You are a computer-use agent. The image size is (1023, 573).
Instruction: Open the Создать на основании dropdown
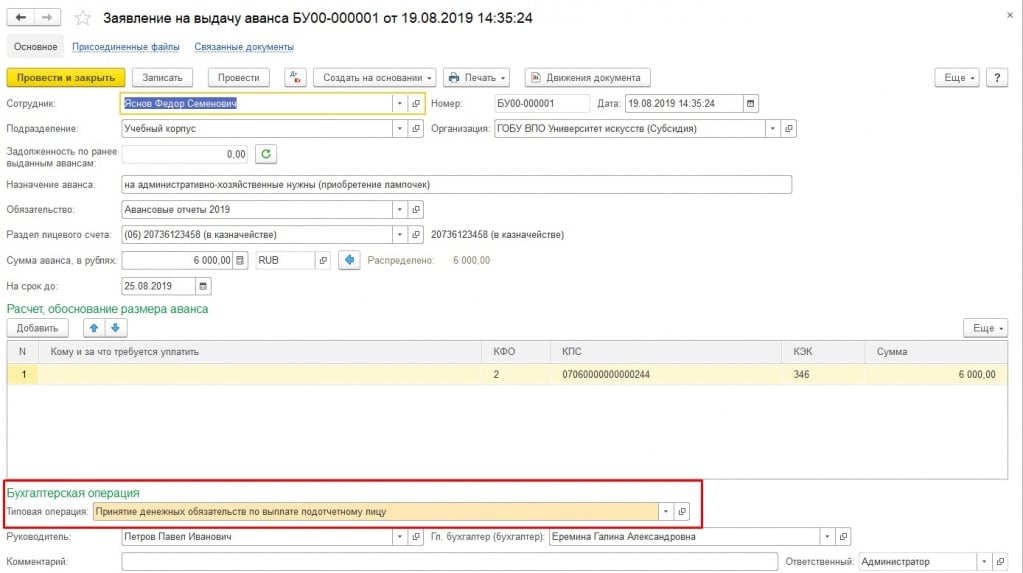pos(375,78)
